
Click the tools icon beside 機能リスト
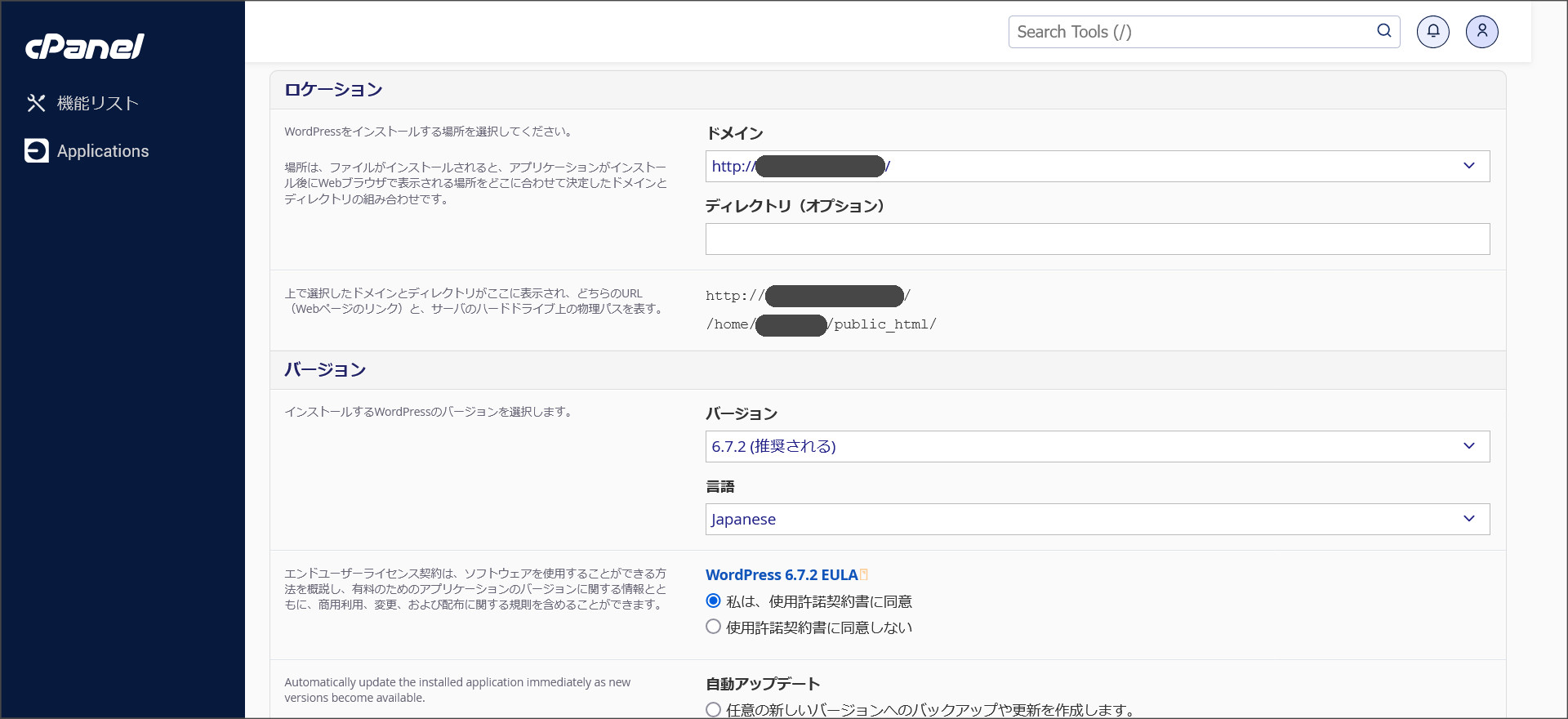36,103
